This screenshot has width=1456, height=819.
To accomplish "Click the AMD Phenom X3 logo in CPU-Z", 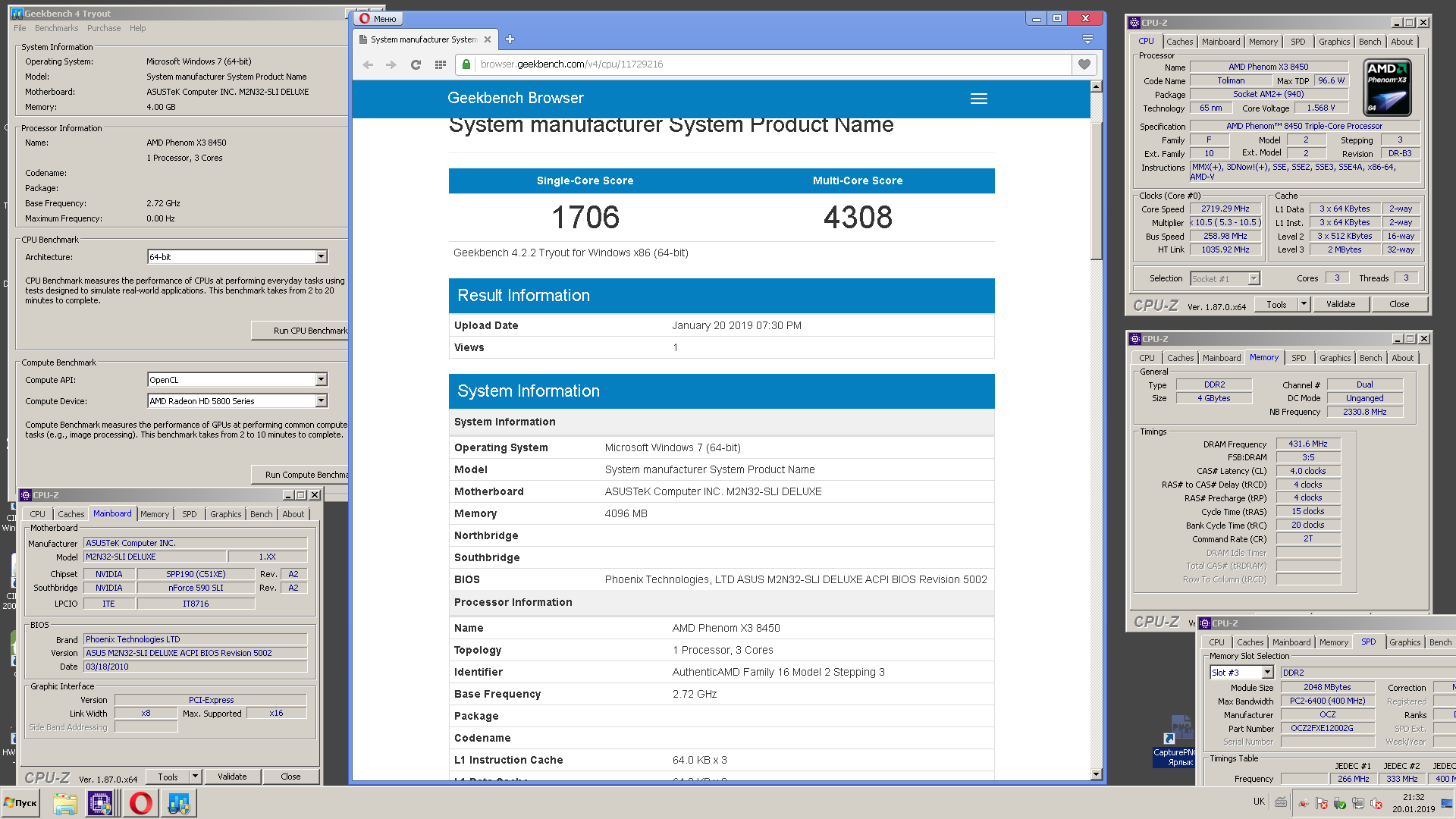I will click(x=1387, y=89).
